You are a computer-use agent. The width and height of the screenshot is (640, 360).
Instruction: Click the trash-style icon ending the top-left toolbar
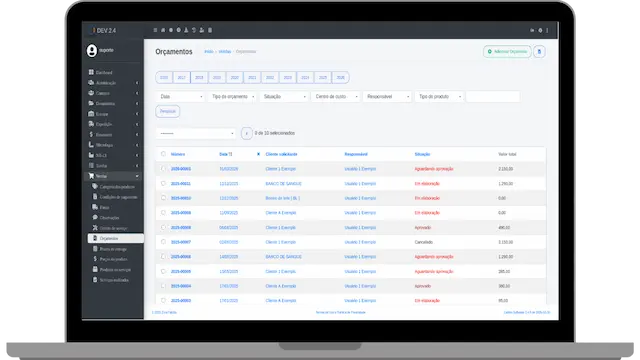[x=210, y=30]
